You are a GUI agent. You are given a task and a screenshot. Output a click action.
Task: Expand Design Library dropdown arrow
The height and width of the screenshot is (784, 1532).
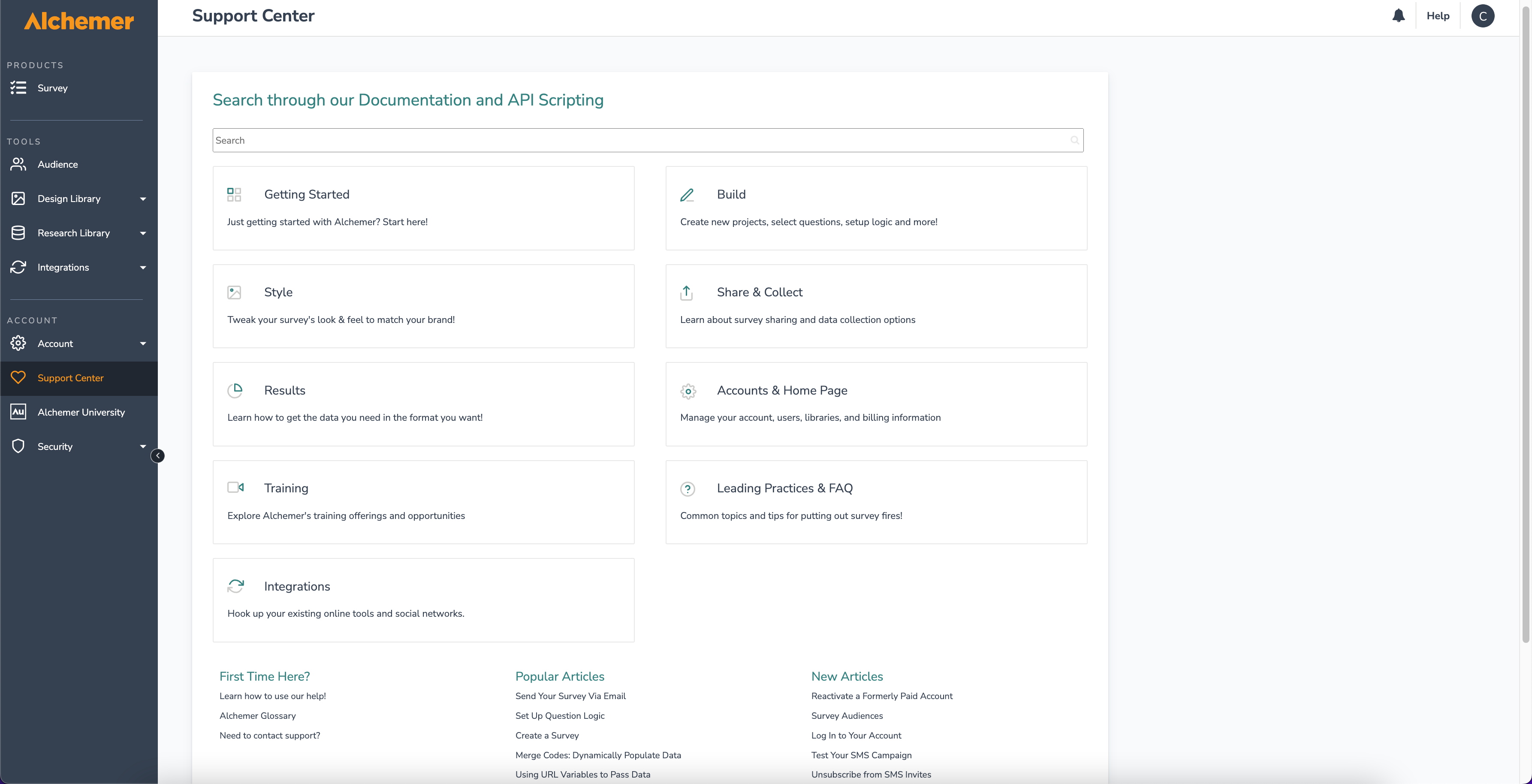[143, 199]
